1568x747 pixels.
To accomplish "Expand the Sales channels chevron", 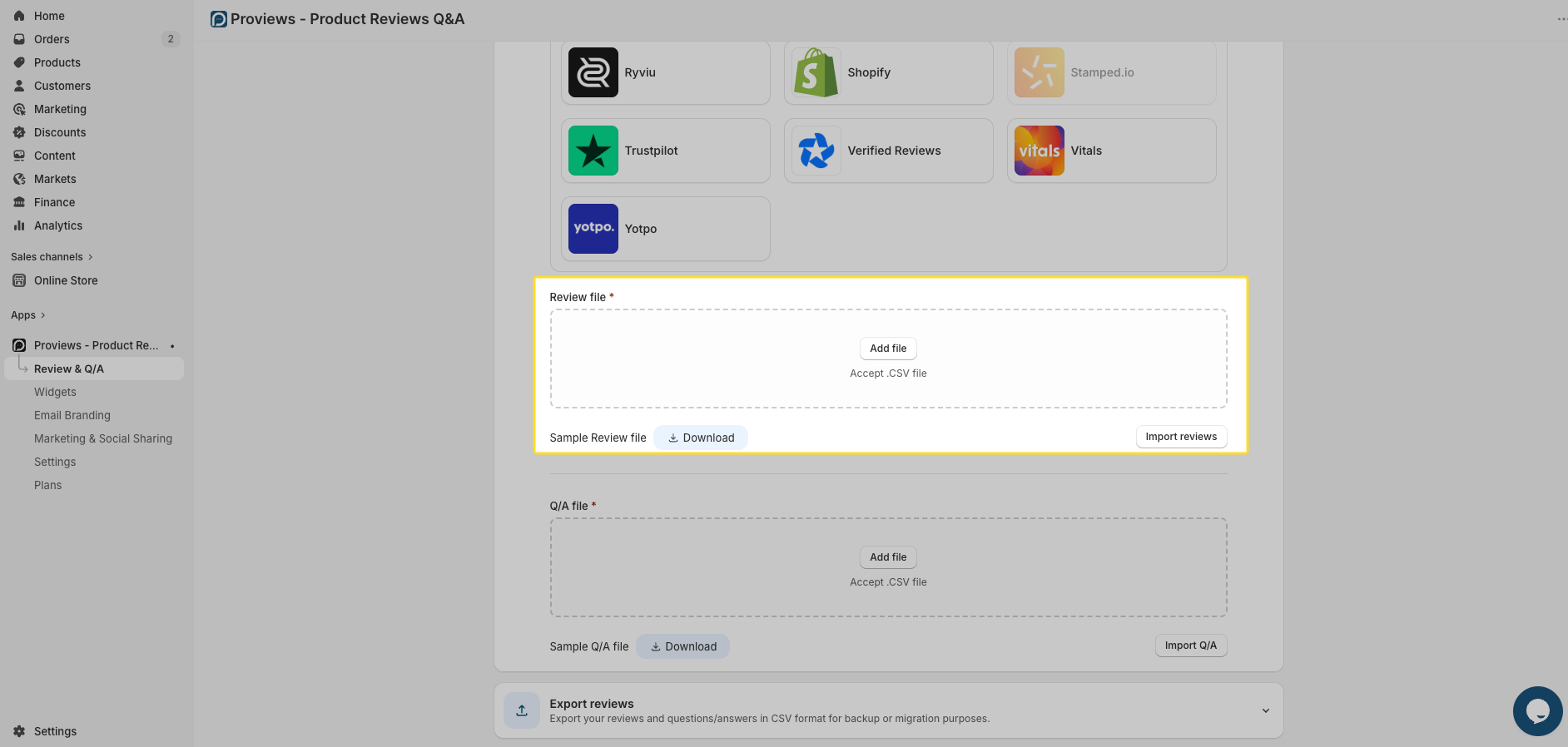I will coord(91,257).
